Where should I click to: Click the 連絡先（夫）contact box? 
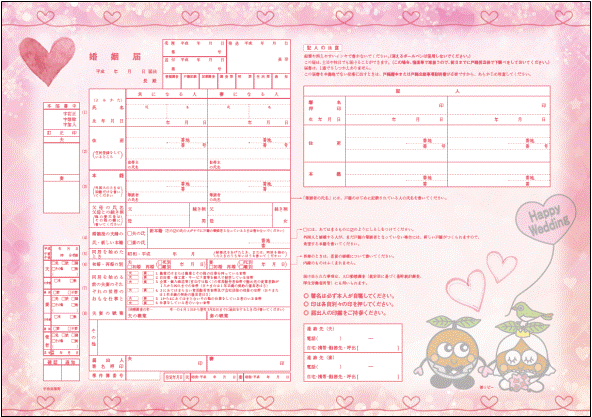353,338
